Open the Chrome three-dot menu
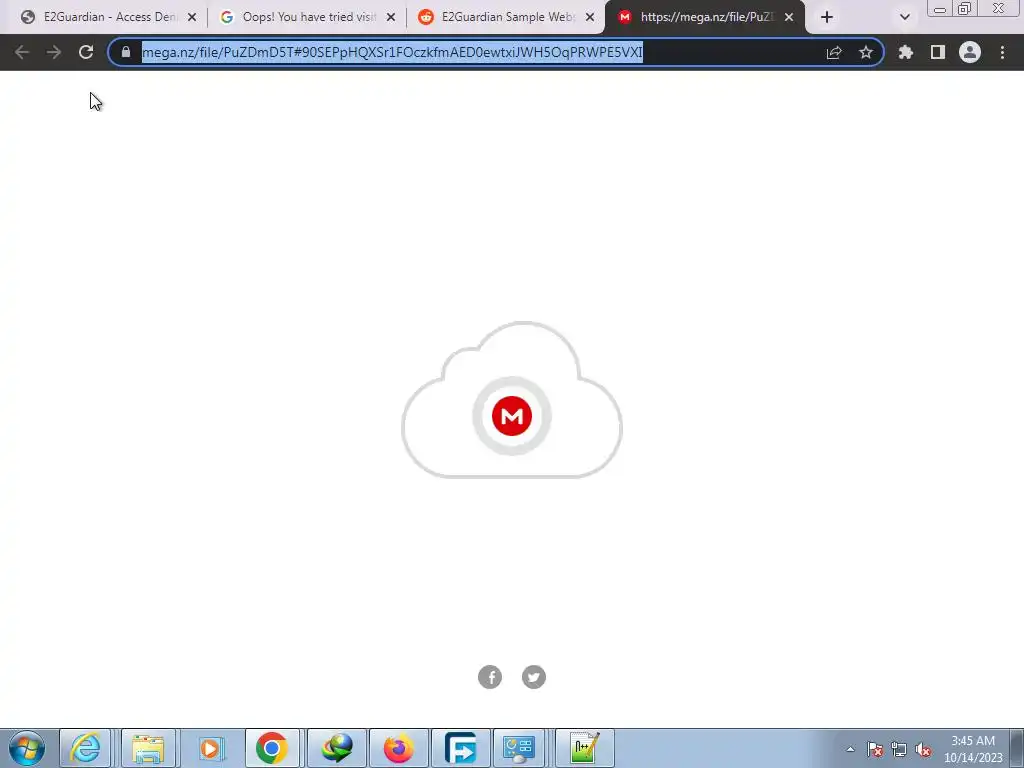 (x=1002, y=52)
